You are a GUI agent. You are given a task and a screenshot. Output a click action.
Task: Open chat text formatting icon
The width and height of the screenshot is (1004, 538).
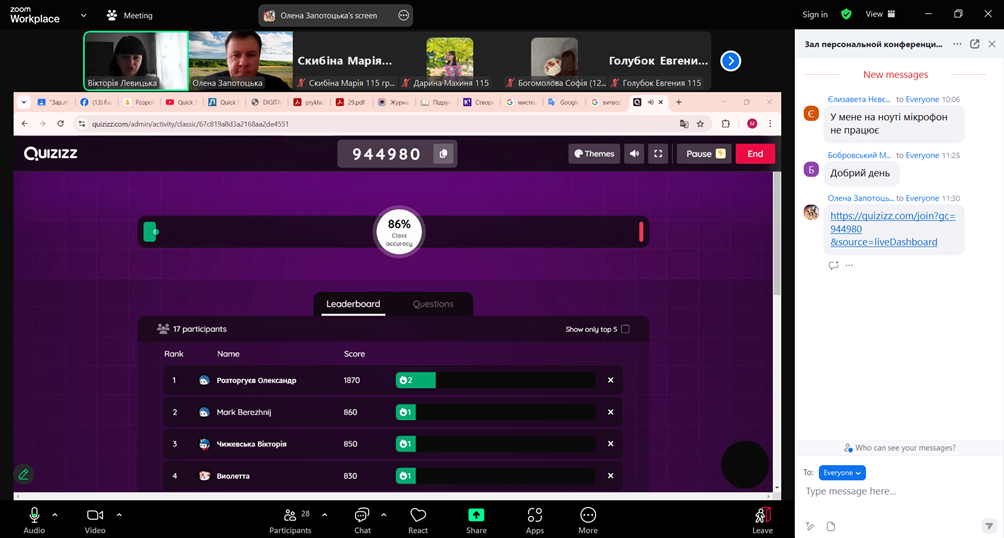[x=810, y=526]
